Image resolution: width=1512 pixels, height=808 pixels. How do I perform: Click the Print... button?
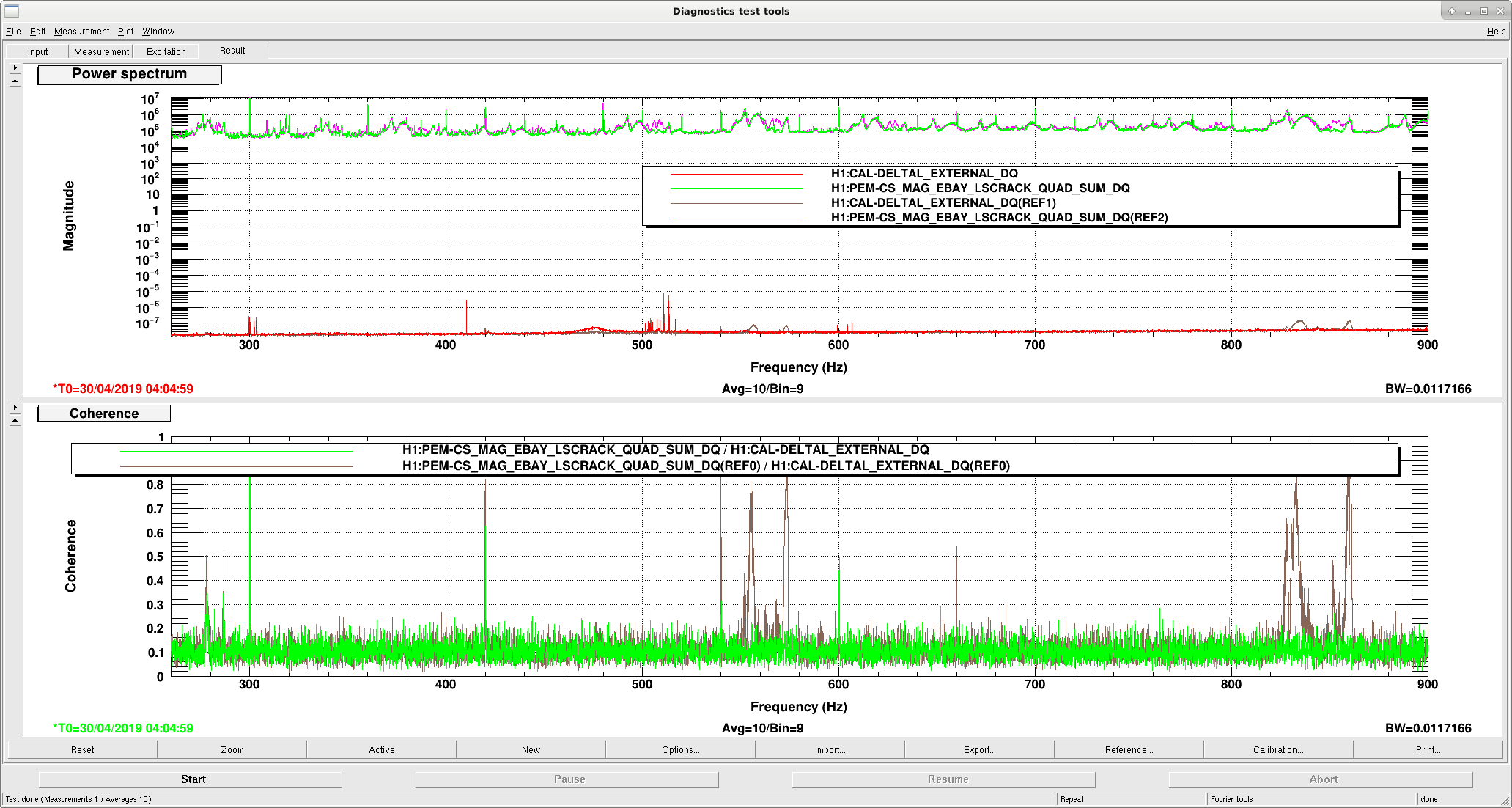(1428, 749)
